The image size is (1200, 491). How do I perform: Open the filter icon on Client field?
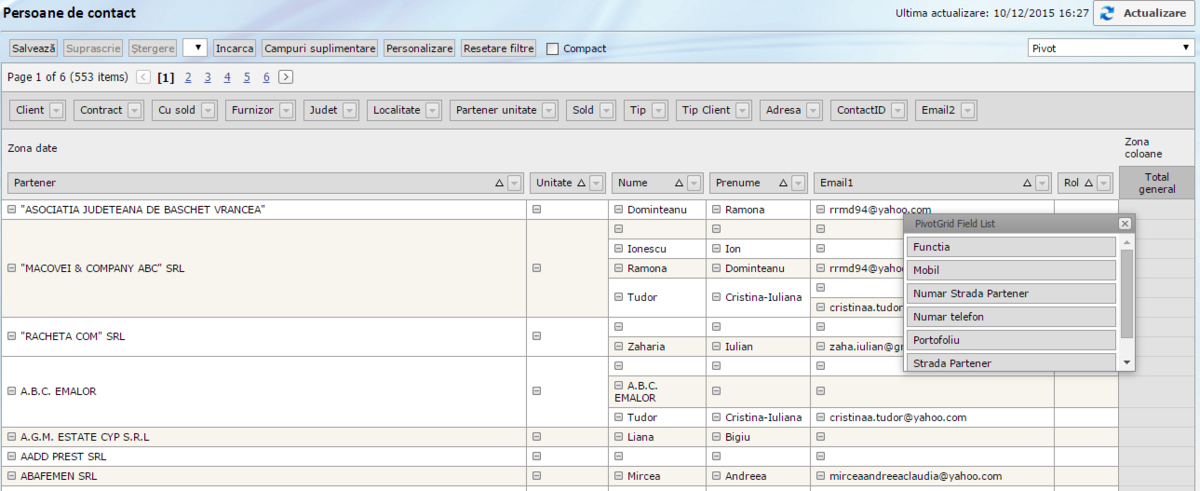(56, 111)
